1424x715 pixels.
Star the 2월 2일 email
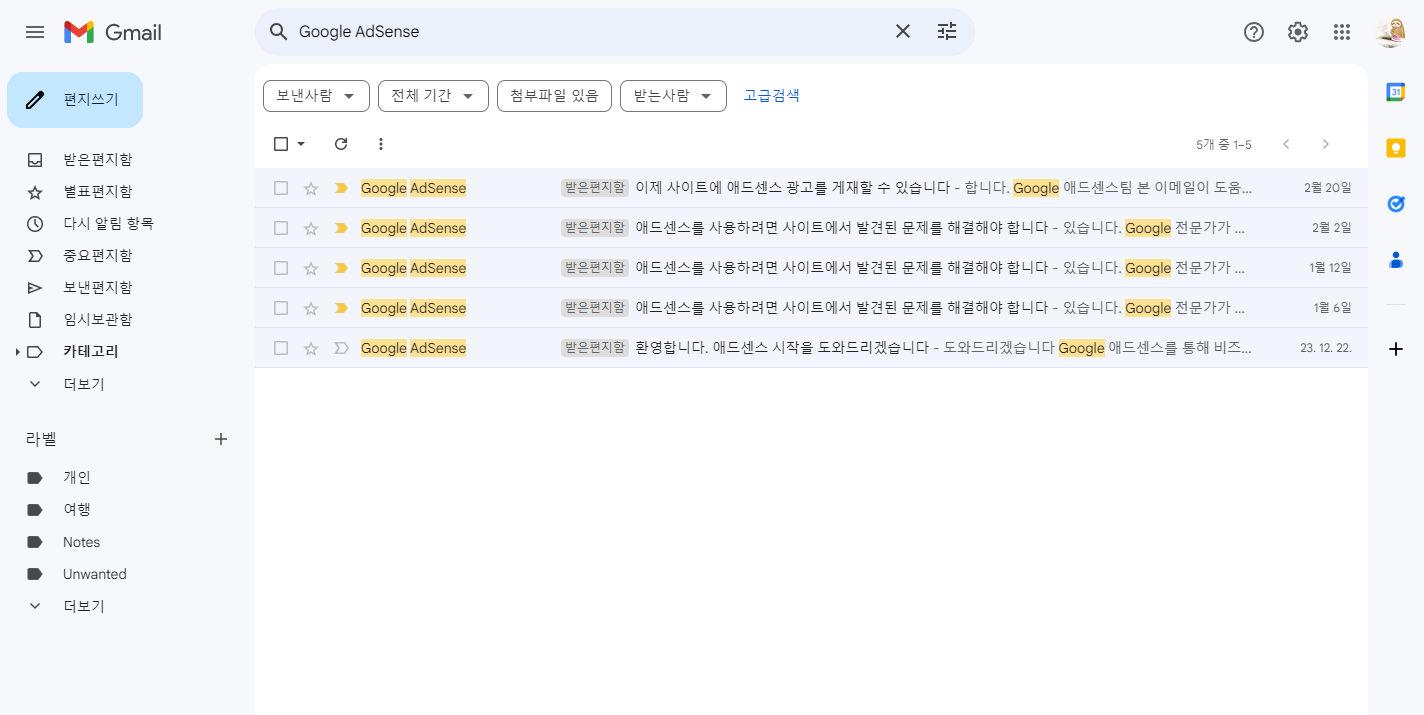pos(311,228)
